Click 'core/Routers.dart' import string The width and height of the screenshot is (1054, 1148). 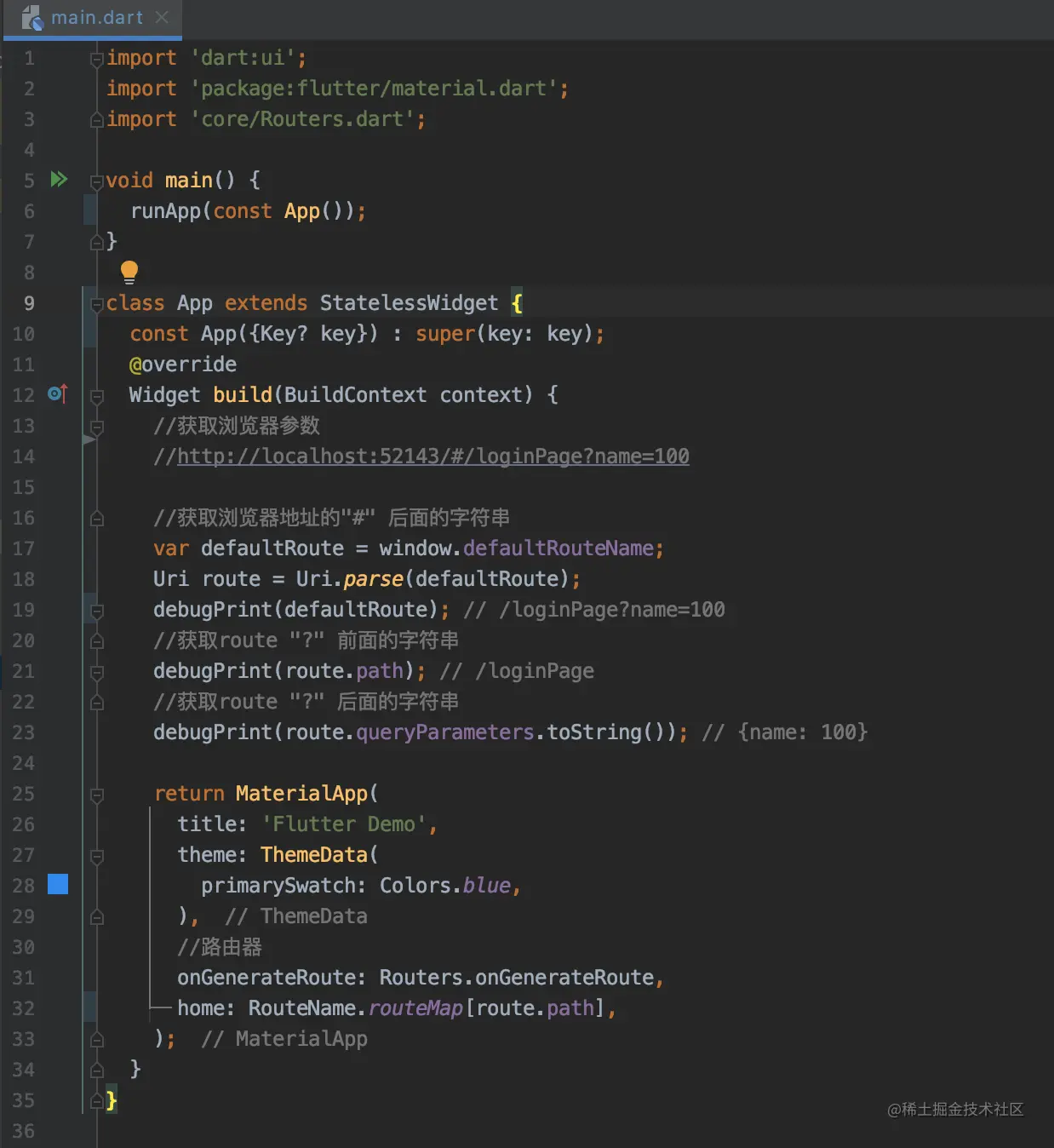[301, 119]
